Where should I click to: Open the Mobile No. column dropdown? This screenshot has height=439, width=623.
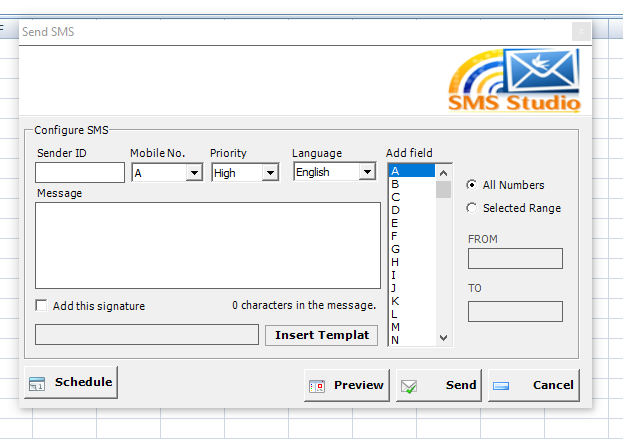tap(194, 173)
